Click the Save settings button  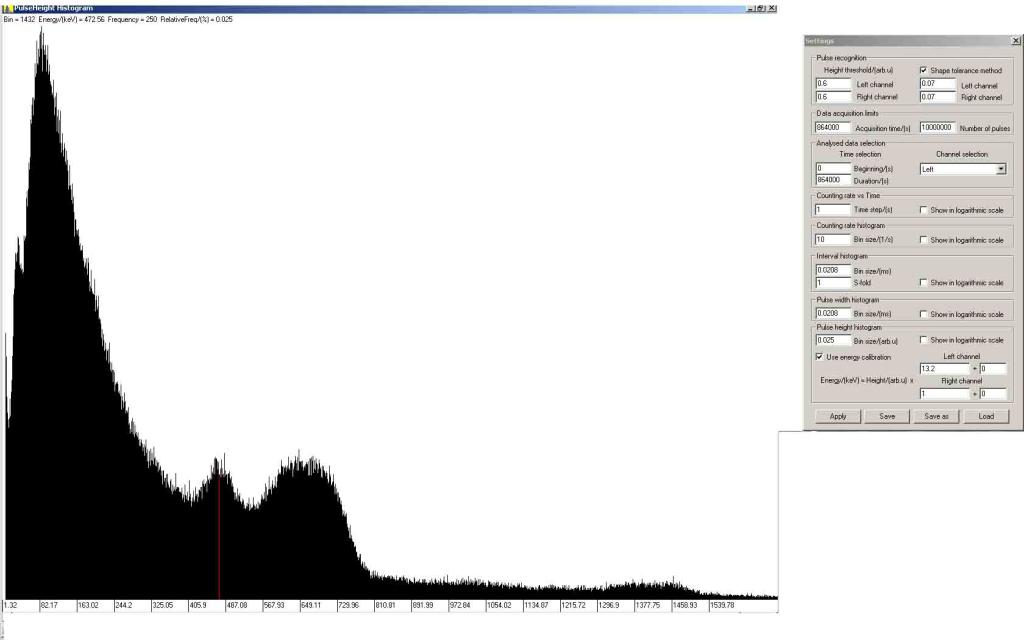click(x=887, y=416)
